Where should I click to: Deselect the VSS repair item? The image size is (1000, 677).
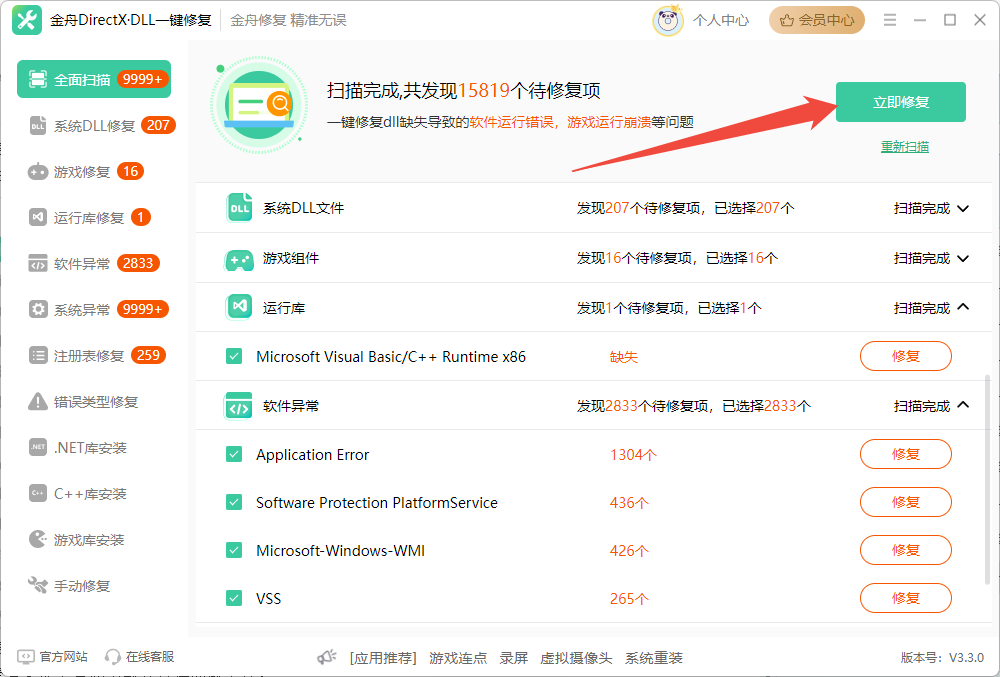pos(233,598)
